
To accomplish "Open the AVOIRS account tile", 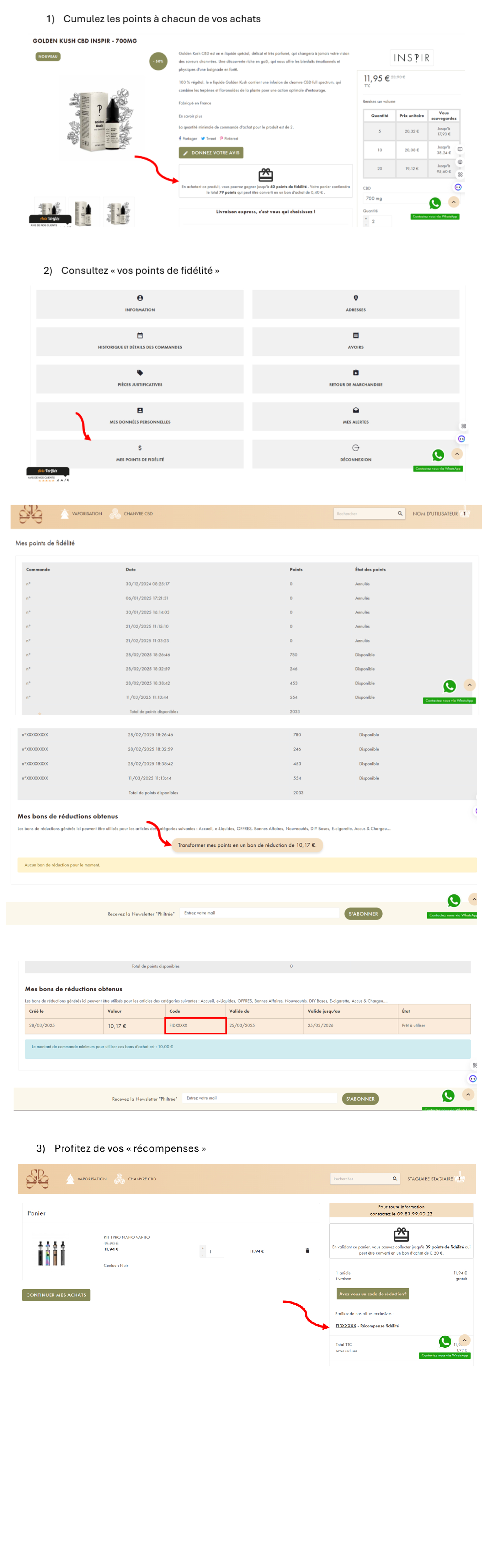I will [x=356, y=342].
